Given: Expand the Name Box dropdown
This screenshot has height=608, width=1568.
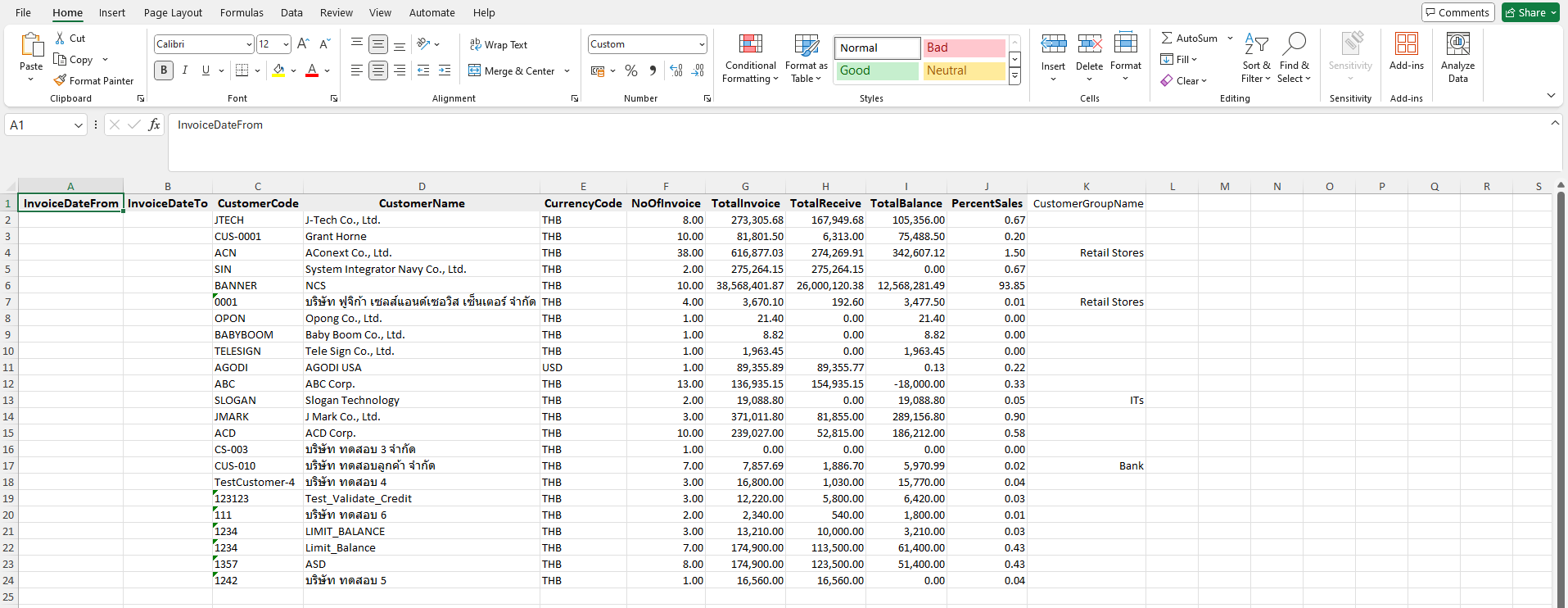Looking at the screenshot, I should (79, 125).
